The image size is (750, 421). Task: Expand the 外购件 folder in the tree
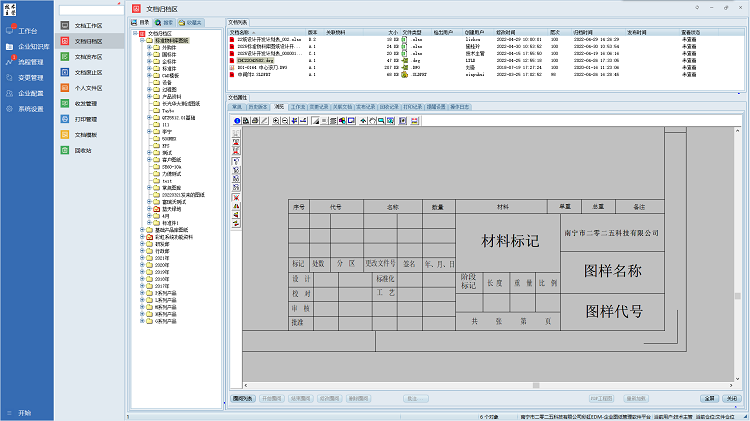149,48
